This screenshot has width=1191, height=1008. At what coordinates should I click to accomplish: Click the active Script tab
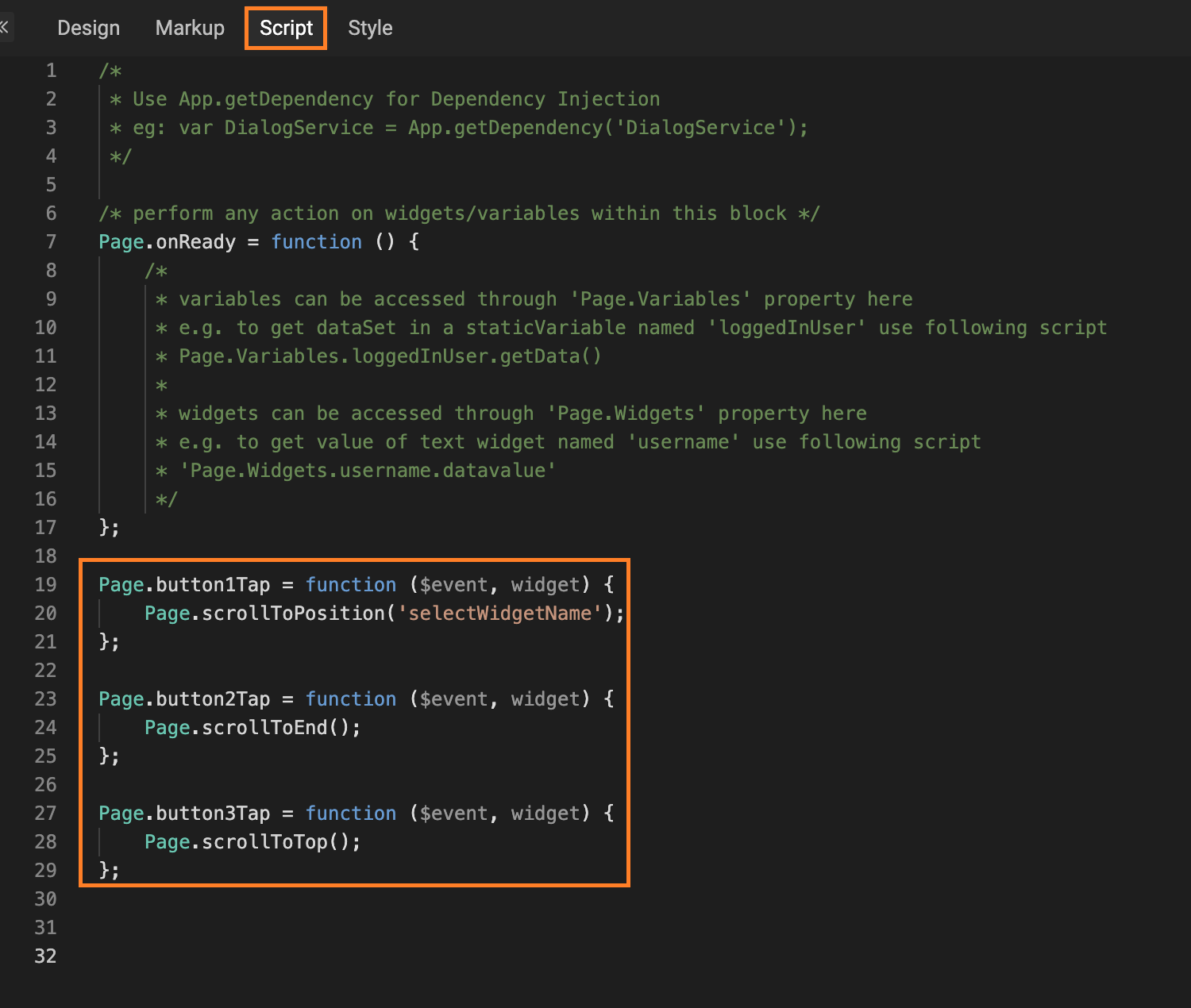(x=285, y=27)
